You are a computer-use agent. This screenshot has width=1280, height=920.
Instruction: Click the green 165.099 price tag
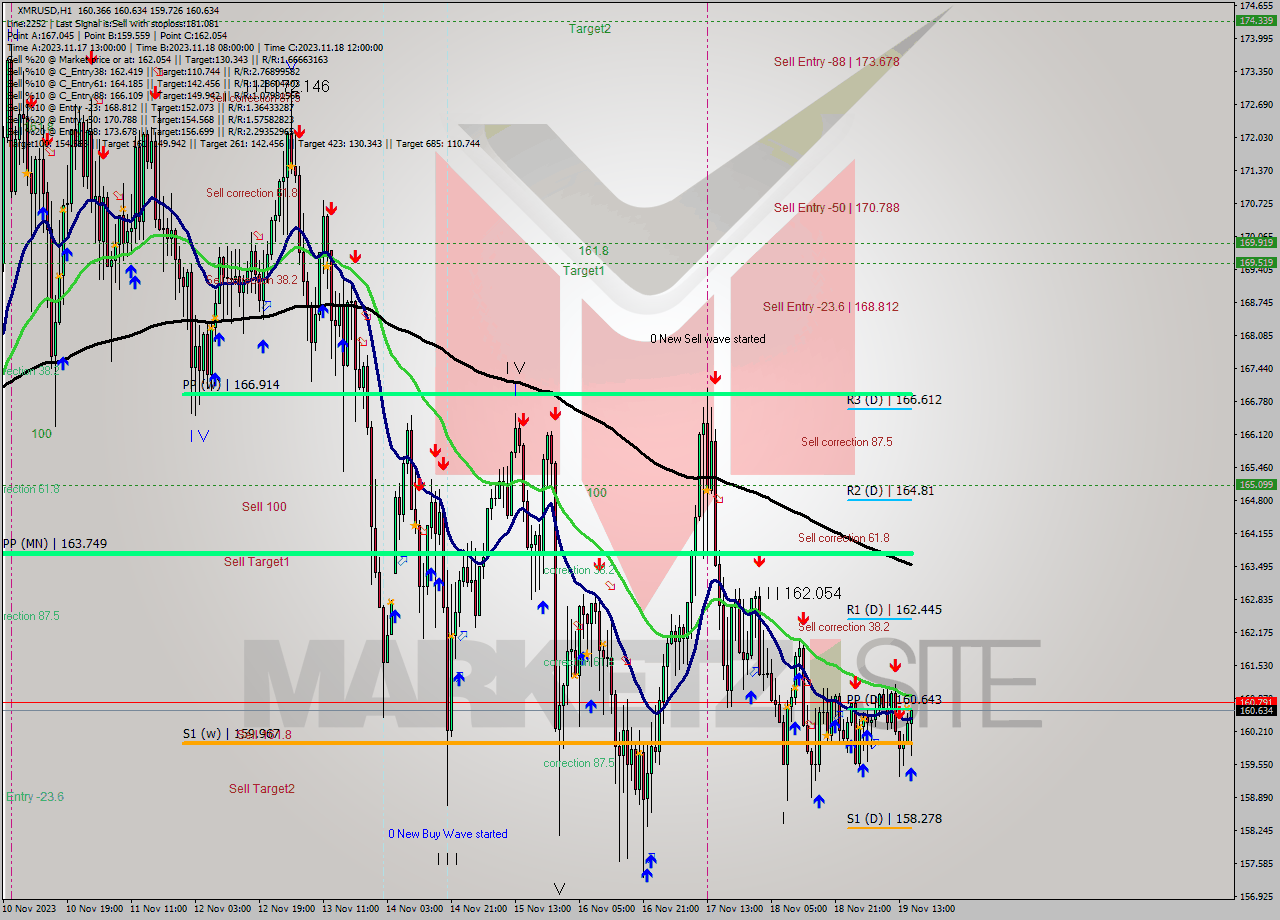(x=1256, y=485)
